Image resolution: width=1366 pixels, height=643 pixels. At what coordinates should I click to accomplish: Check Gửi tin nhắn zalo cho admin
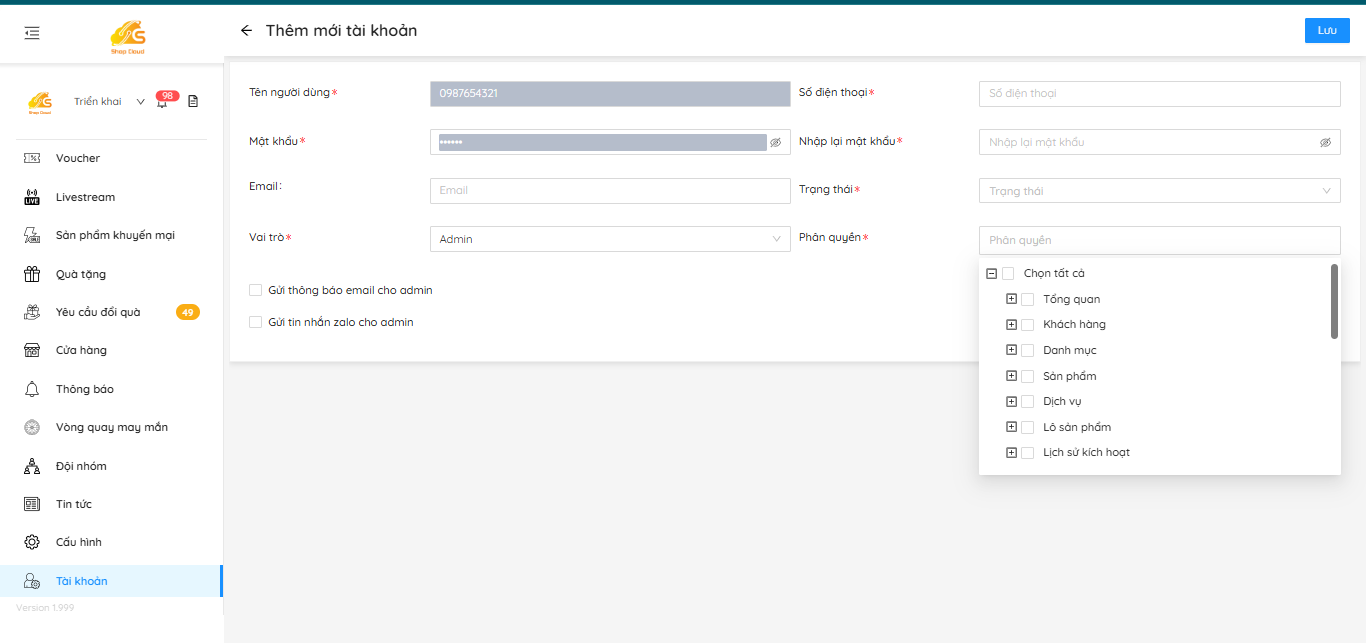[x=255, y=322]
